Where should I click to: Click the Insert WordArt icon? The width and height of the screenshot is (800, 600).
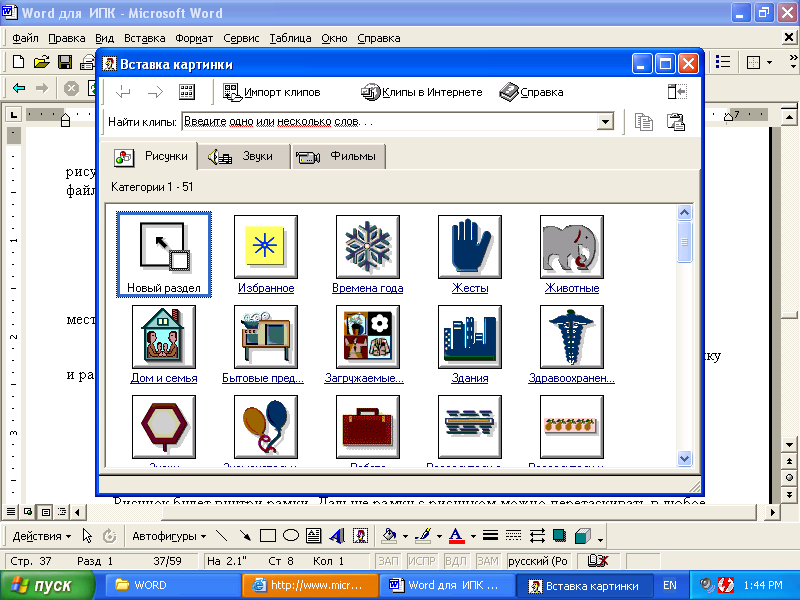(337, 536)
